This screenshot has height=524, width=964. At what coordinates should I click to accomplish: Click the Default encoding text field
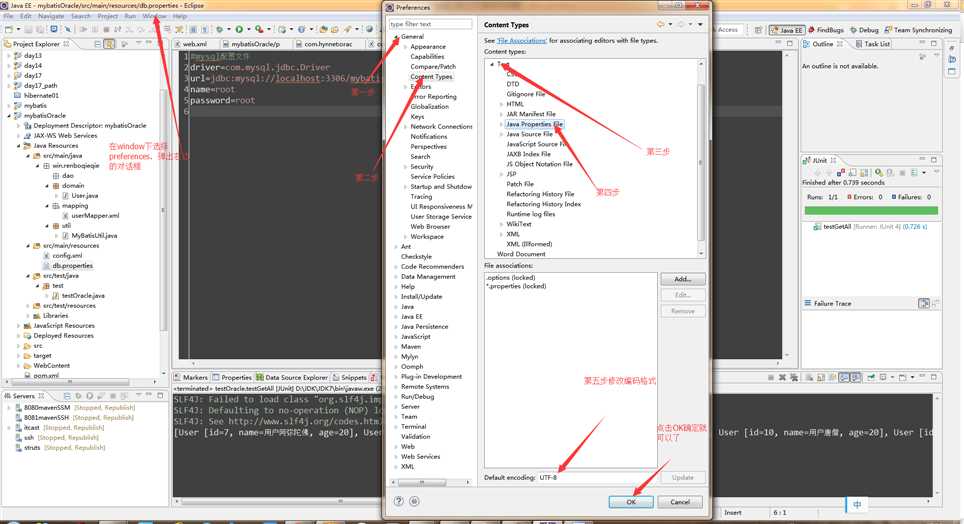(598, 477)
